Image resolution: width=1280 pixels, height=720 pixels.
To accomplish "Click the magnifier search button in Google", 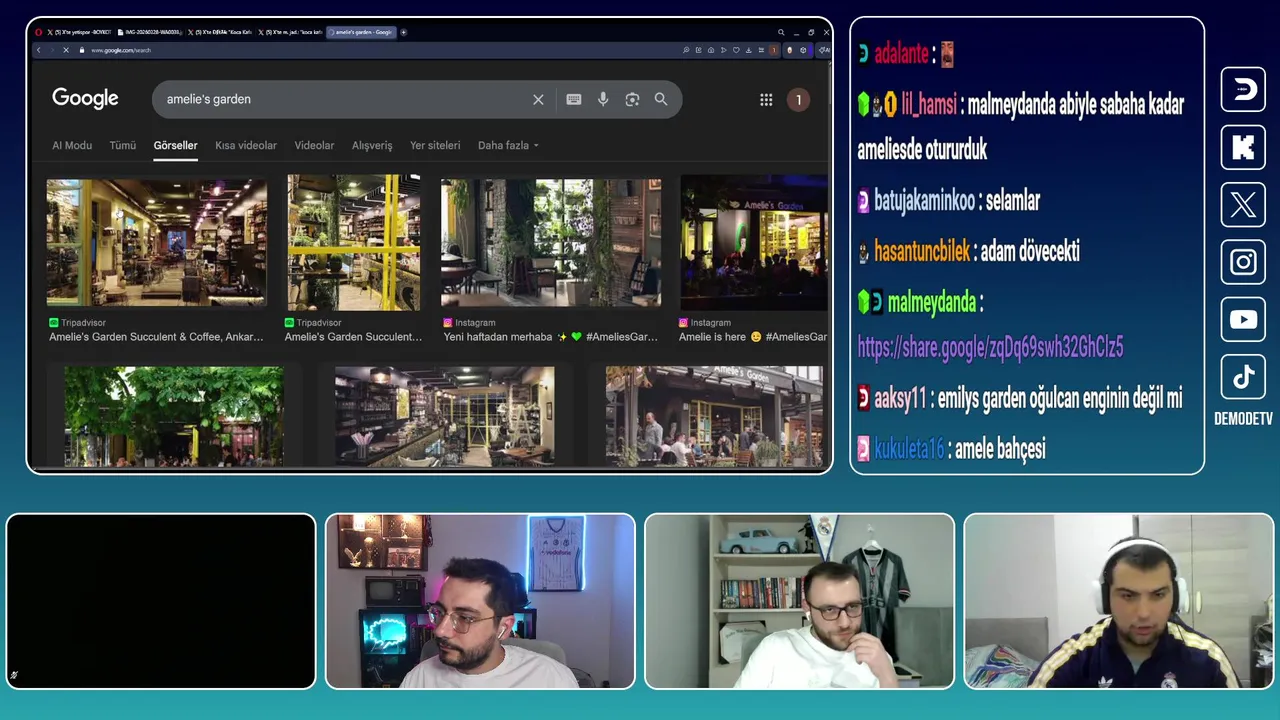I will [x=661, y=99].
